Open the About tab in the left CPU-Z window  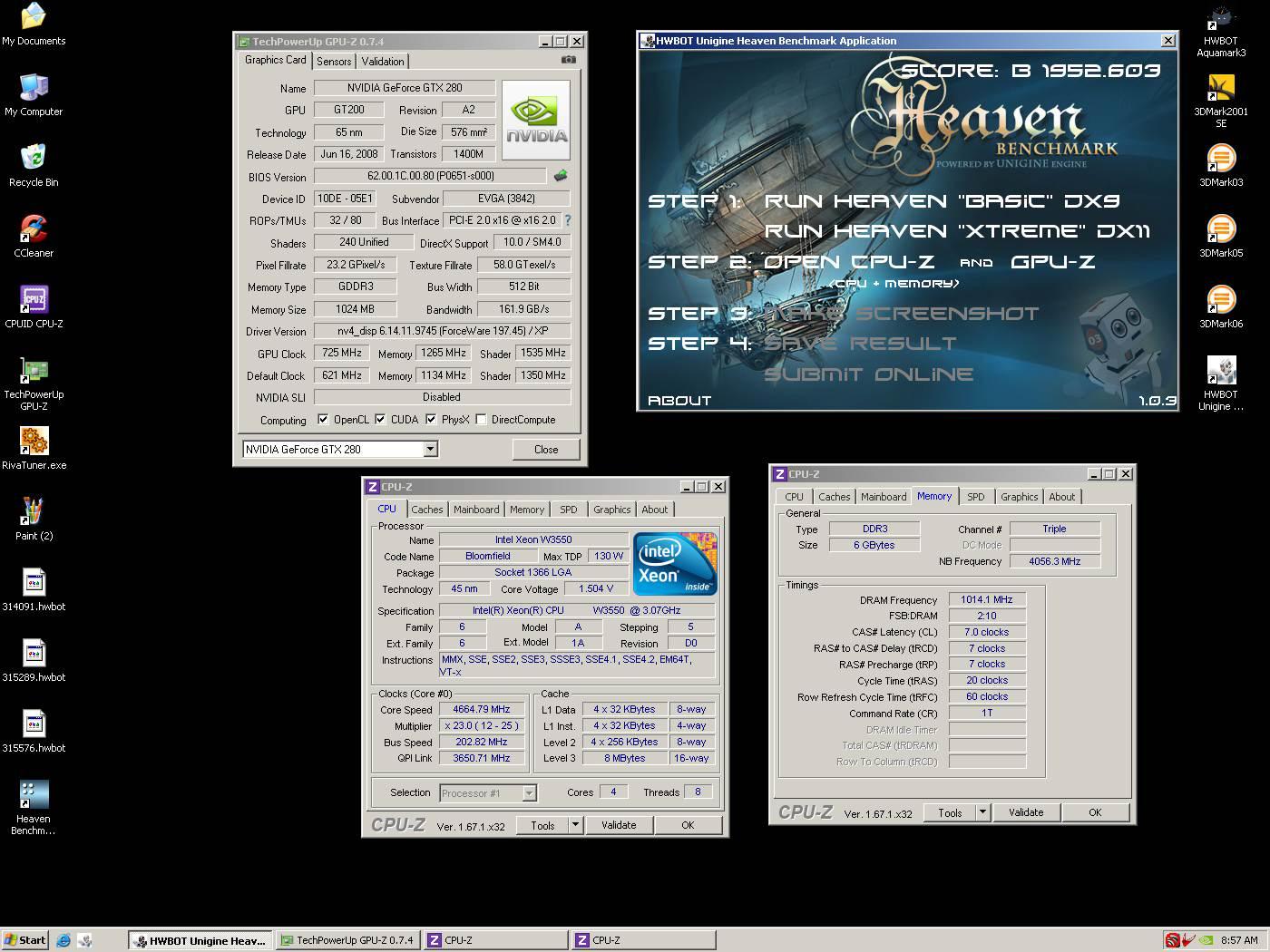tap(655, 510)
